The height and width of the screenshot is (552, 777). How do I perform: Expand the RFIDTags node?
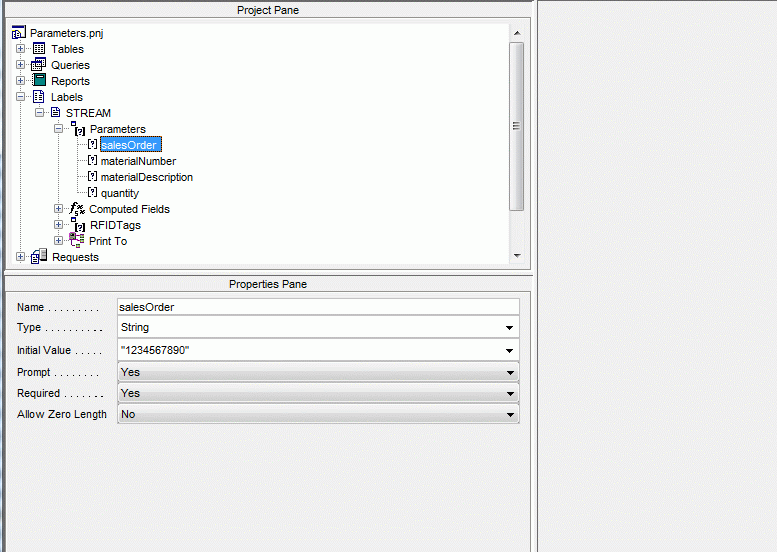point(58,224)
